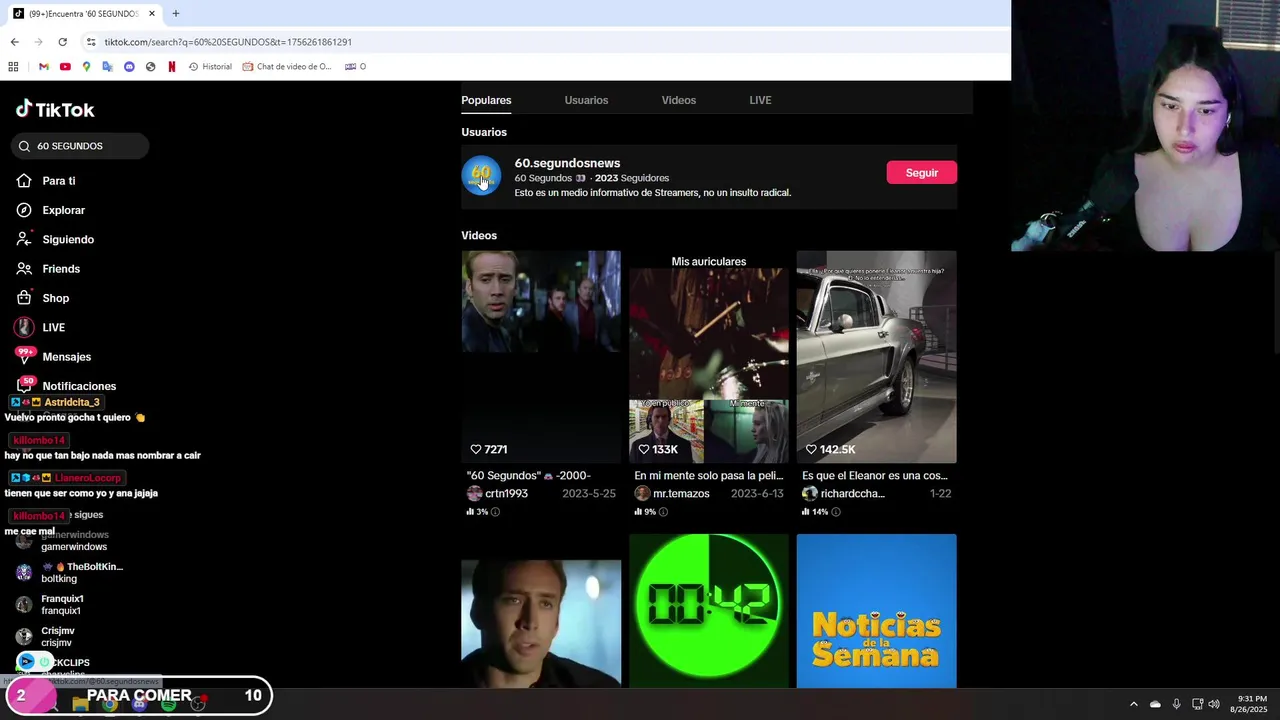Screen dimensions: 1280x720
Task: Open Notificaciones panel
Action: click(66, 386)
